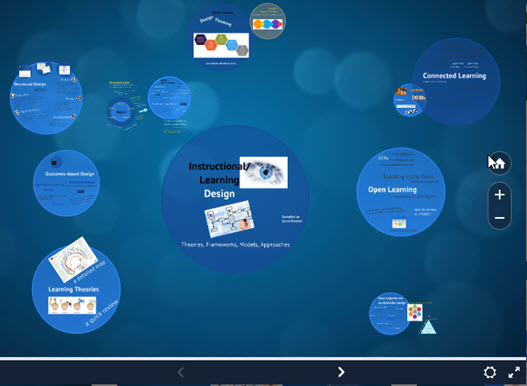Go to the next slide arrow

(x=341, y=372)
